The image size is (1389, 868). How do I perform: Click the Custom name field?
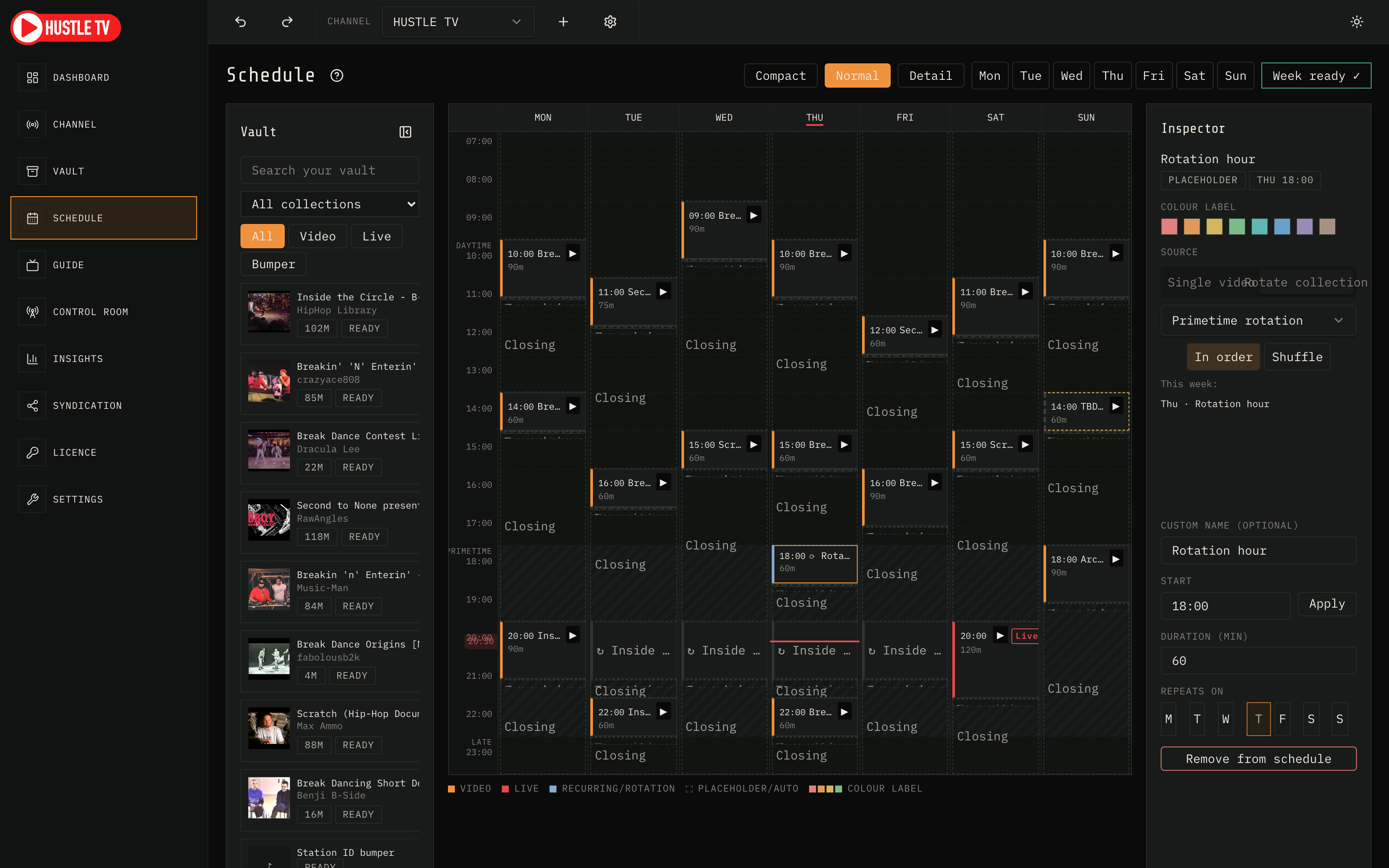click(1258, 551)
